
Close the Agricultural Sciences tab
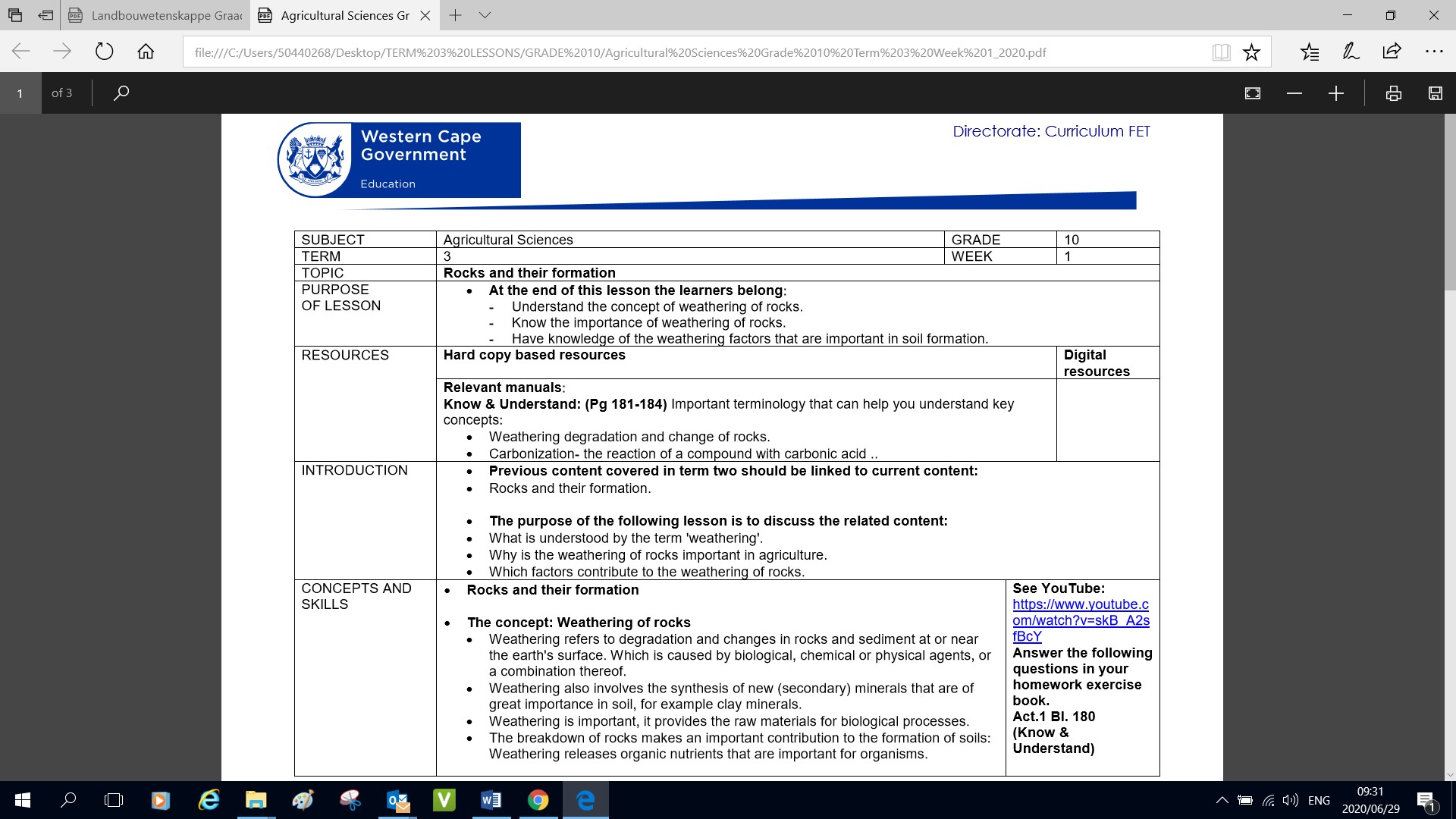[x=425, y=15]
